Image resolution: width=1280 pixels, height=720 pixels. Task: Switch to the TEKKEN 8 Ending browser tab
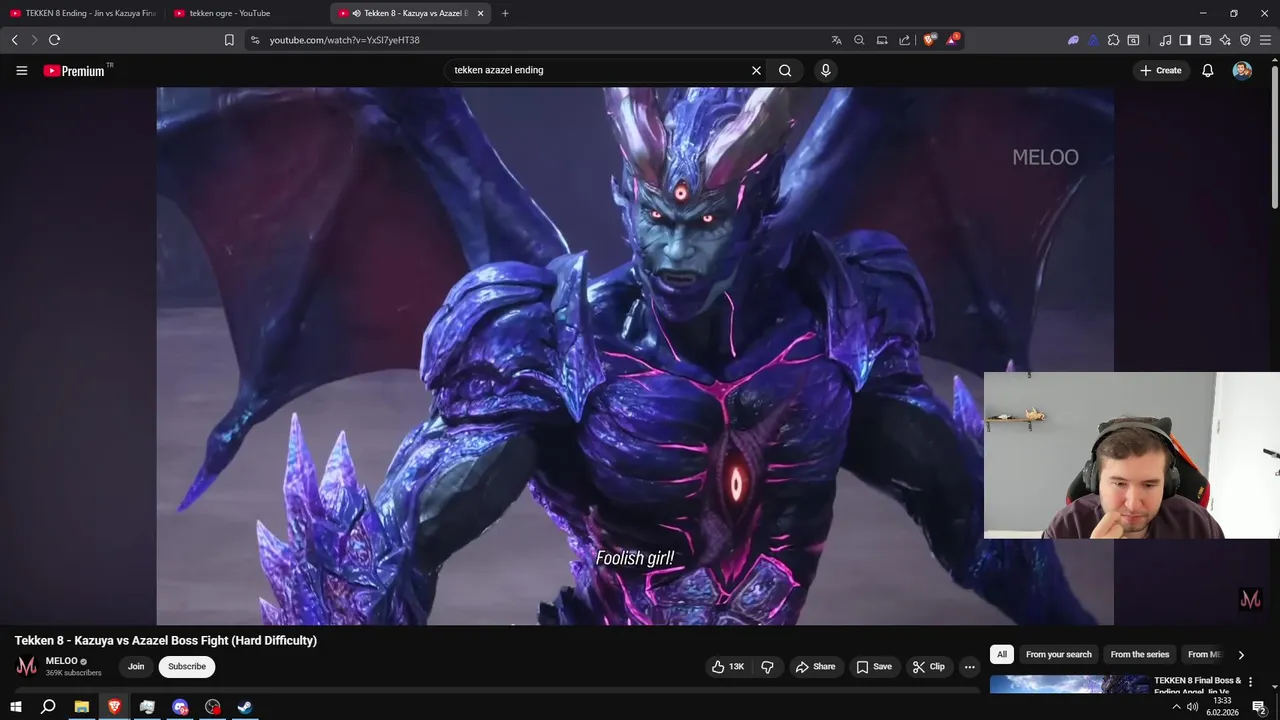tap(83, 13)
